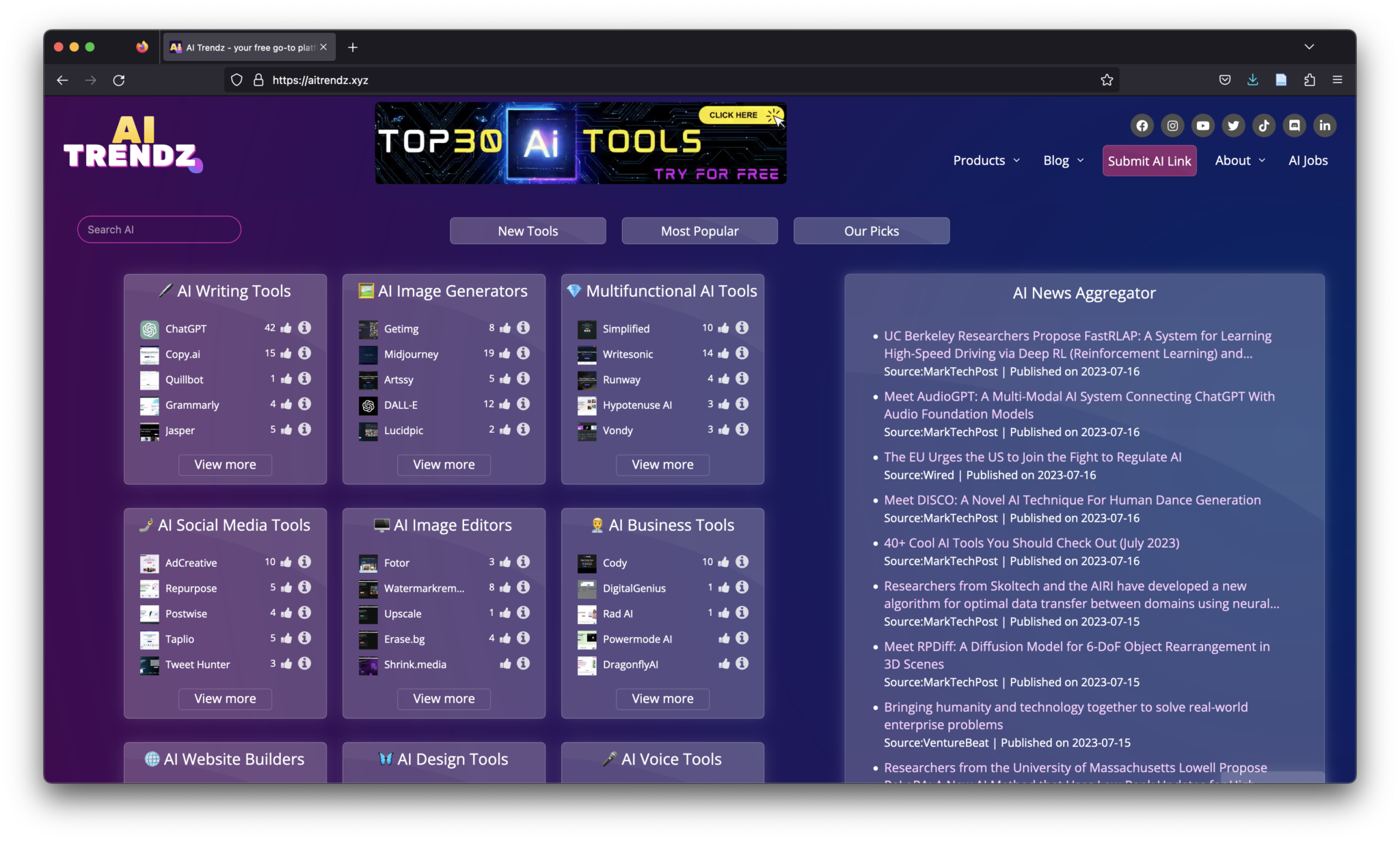
Task: Expand the Products dropdown menu
Action: [x=986, y=161]
